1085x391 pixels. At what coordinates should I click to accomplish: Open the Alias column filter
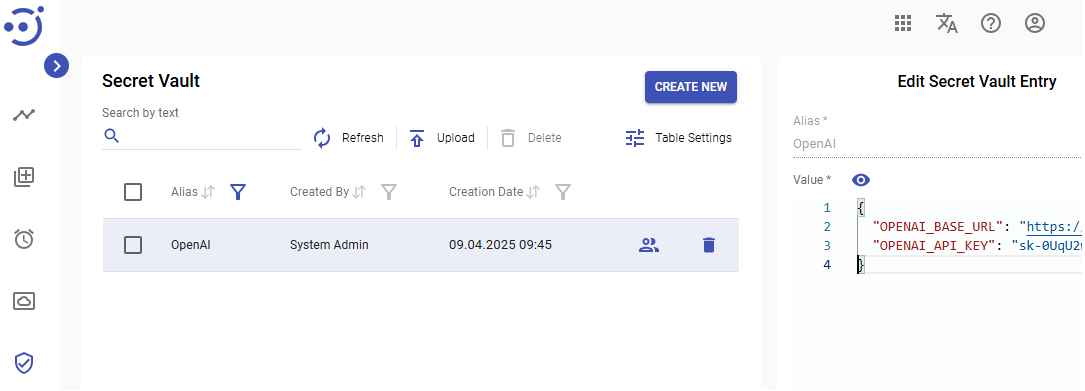[238, 192]
